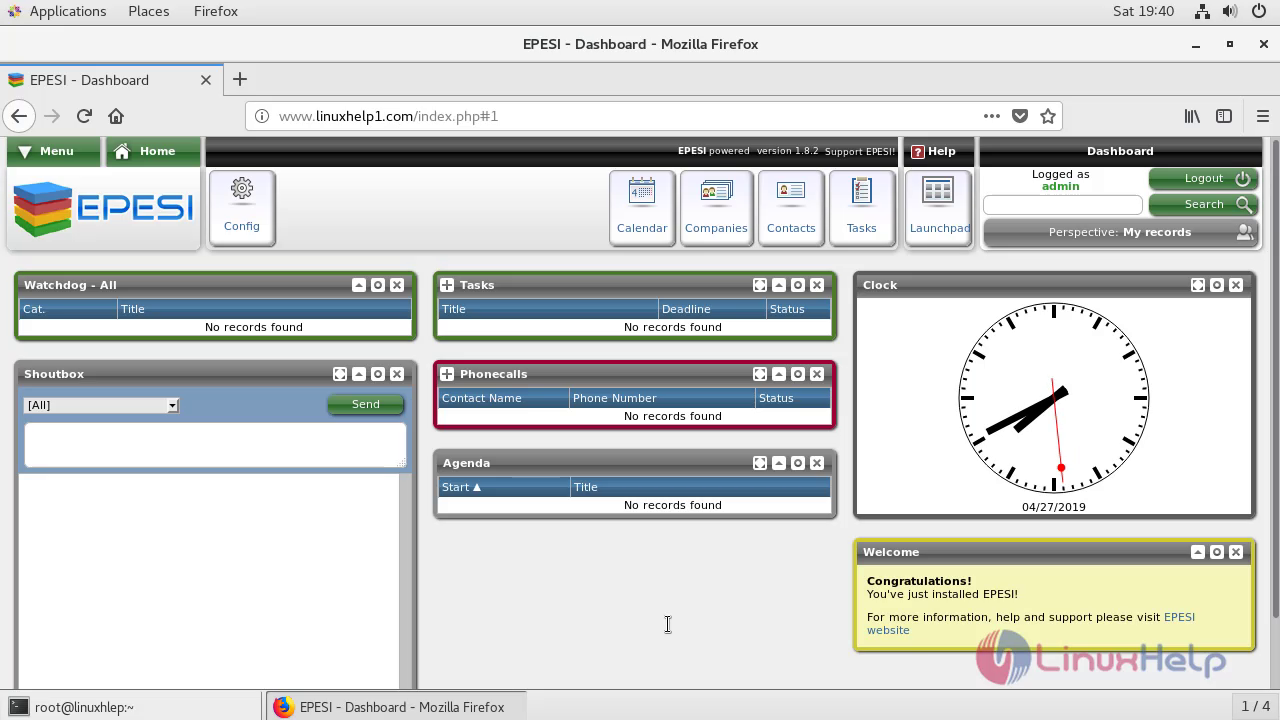Show Firefox library icon
The image size is (1280, 720).
[x=1192, y=116]
